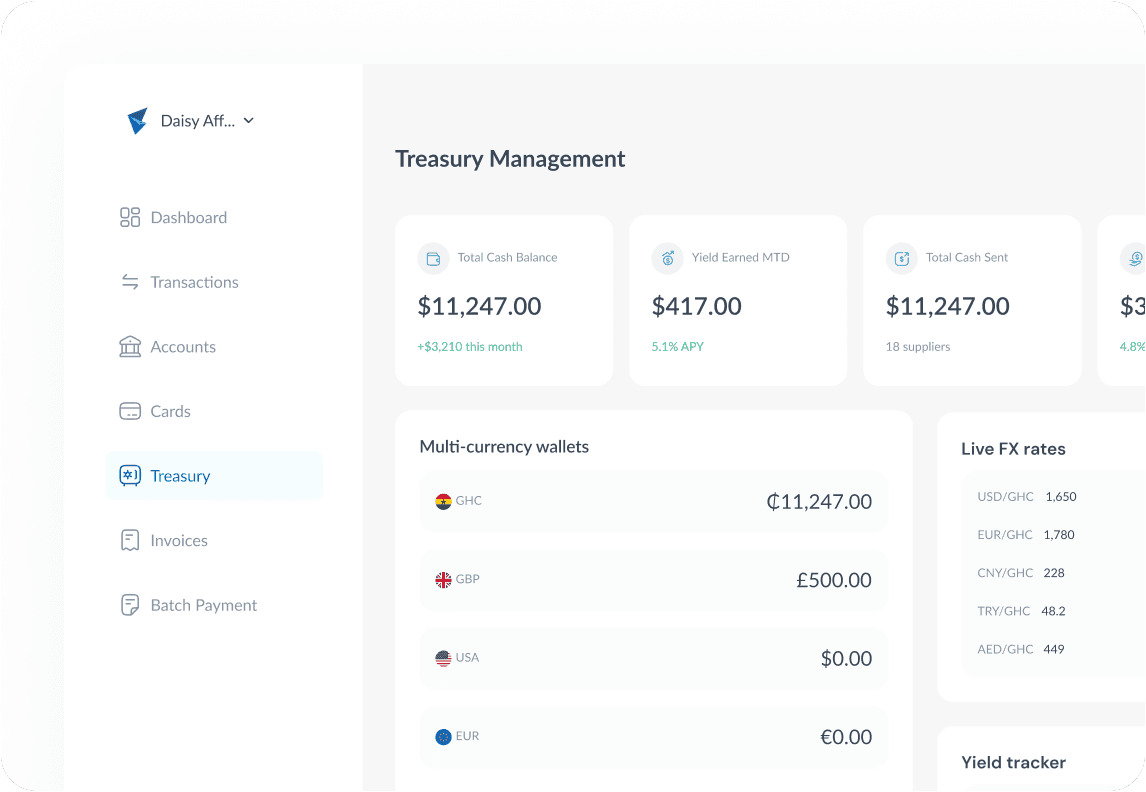Image resolution: width=1146 pixels, height=792 pixels.
Task: Click the $0.00 USA balance
Action: 846,658
